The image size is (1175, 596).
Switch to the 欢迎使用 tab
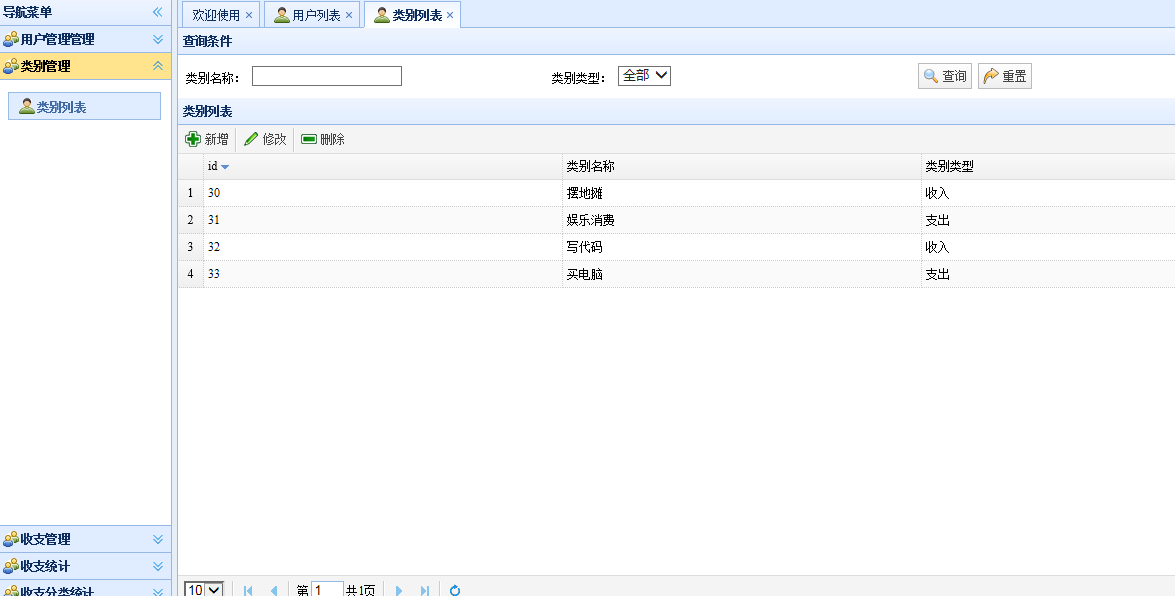point(216,15)
